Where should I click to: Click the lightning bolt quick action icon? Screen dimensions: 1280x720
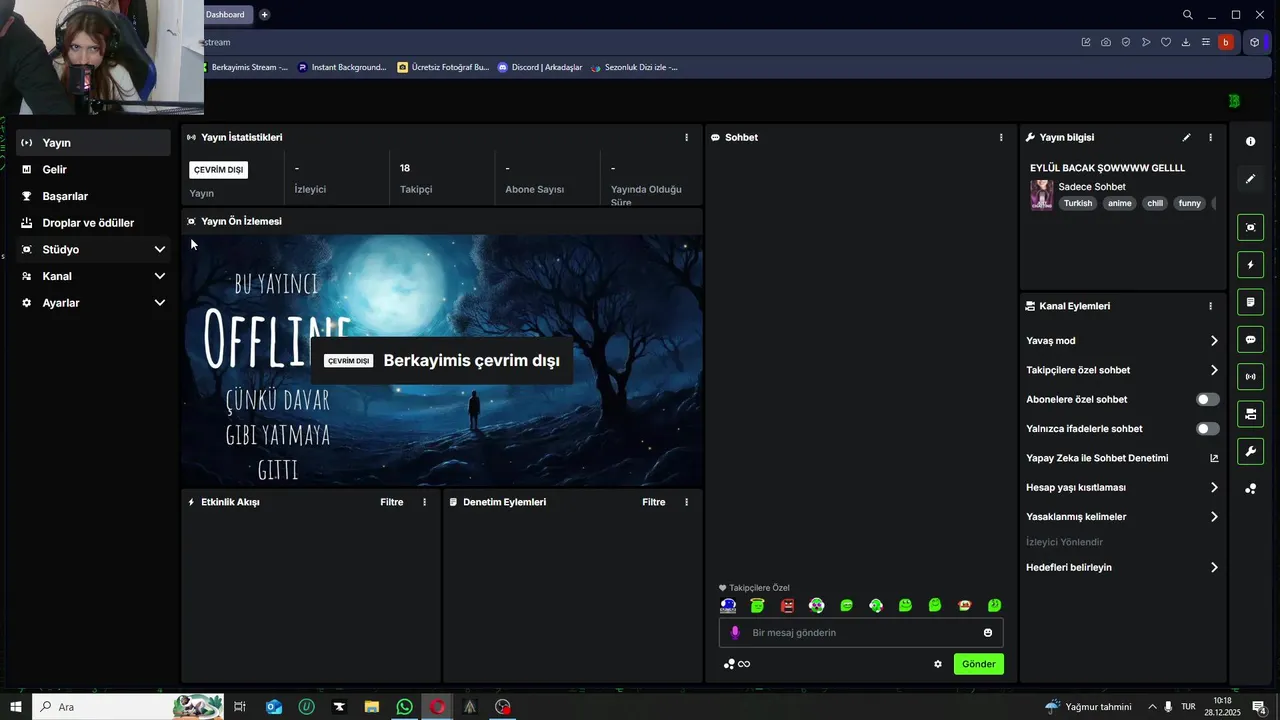click(x=1250, y=265)
